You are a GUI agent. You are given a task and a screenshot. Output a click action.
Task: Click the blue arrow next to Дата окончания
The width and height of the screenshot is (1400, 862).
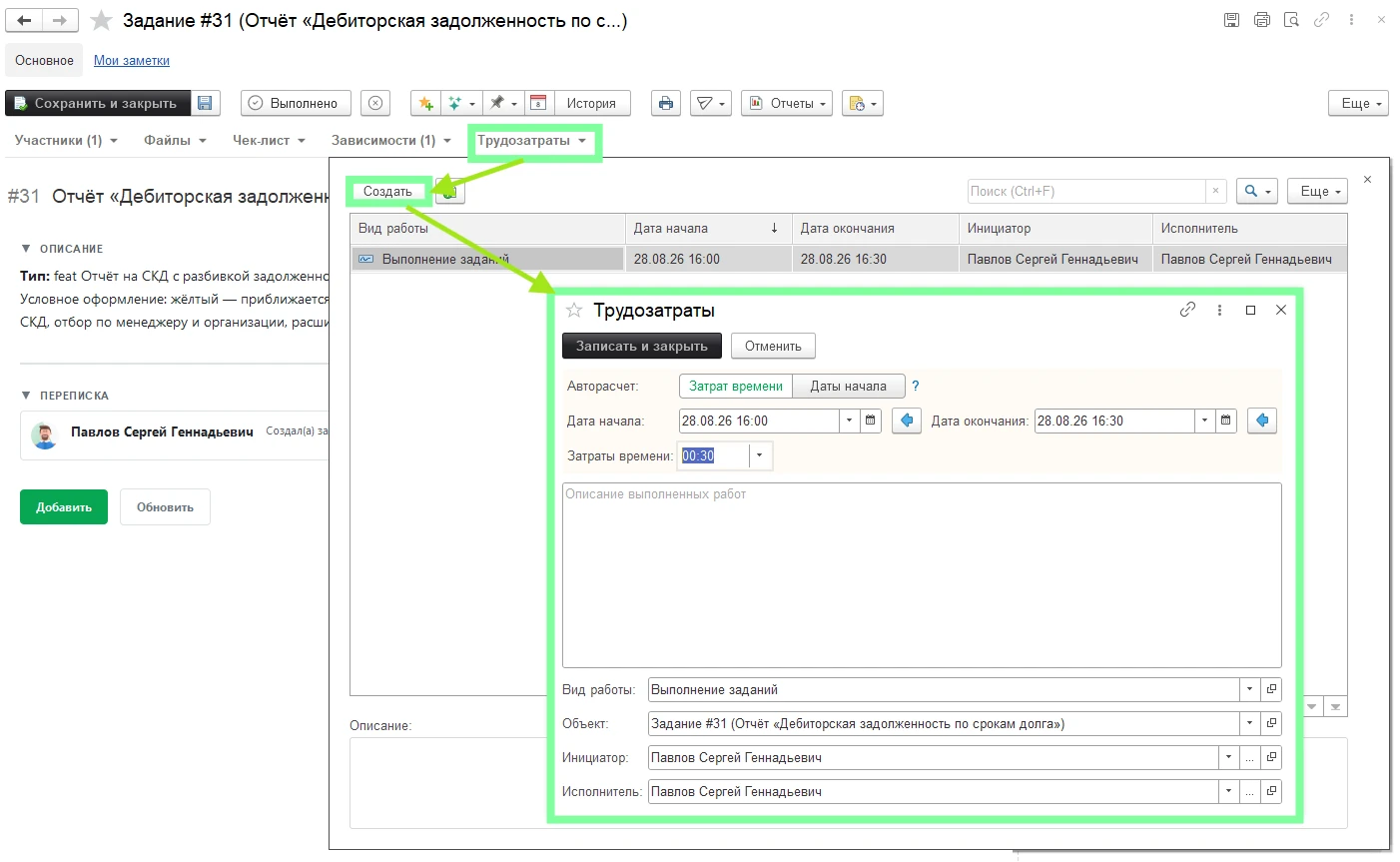pos(1262,421)
